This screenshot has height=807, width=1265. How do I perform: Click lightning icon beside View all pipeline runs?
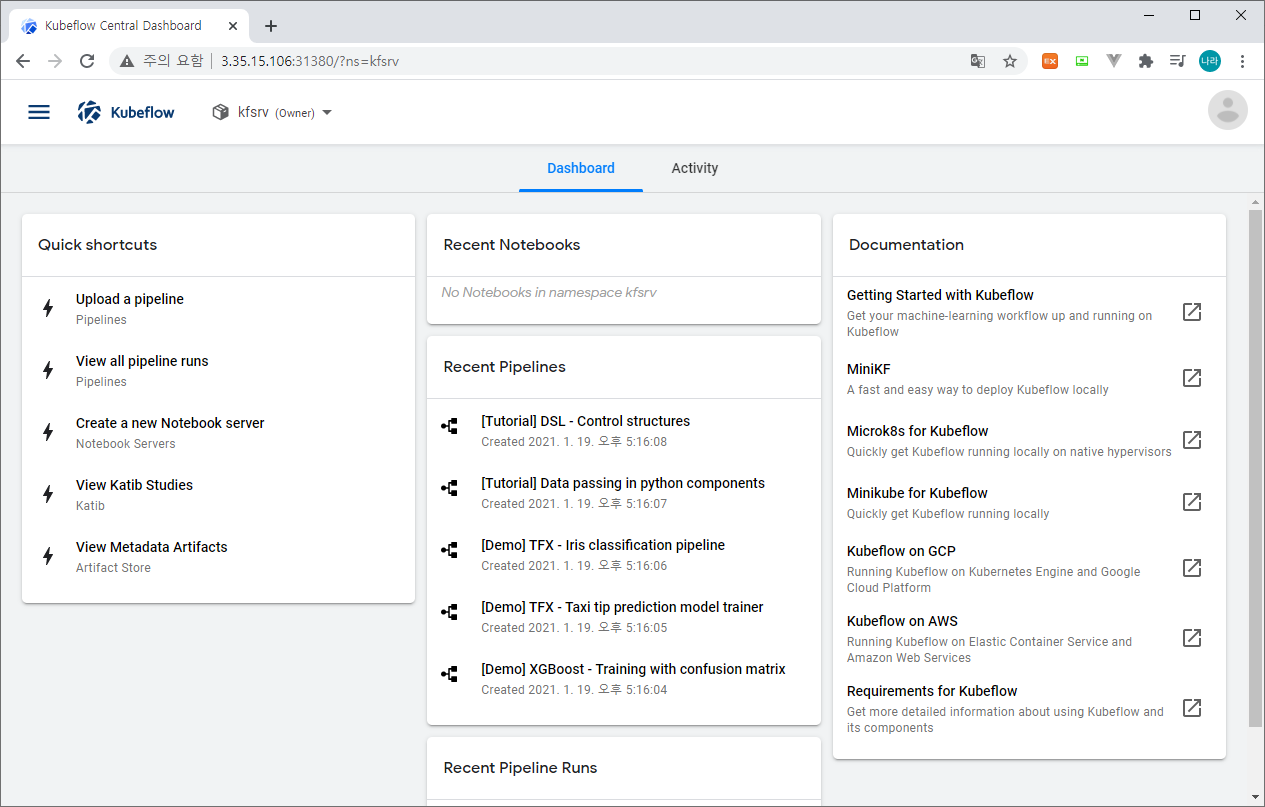pos(48,370)
